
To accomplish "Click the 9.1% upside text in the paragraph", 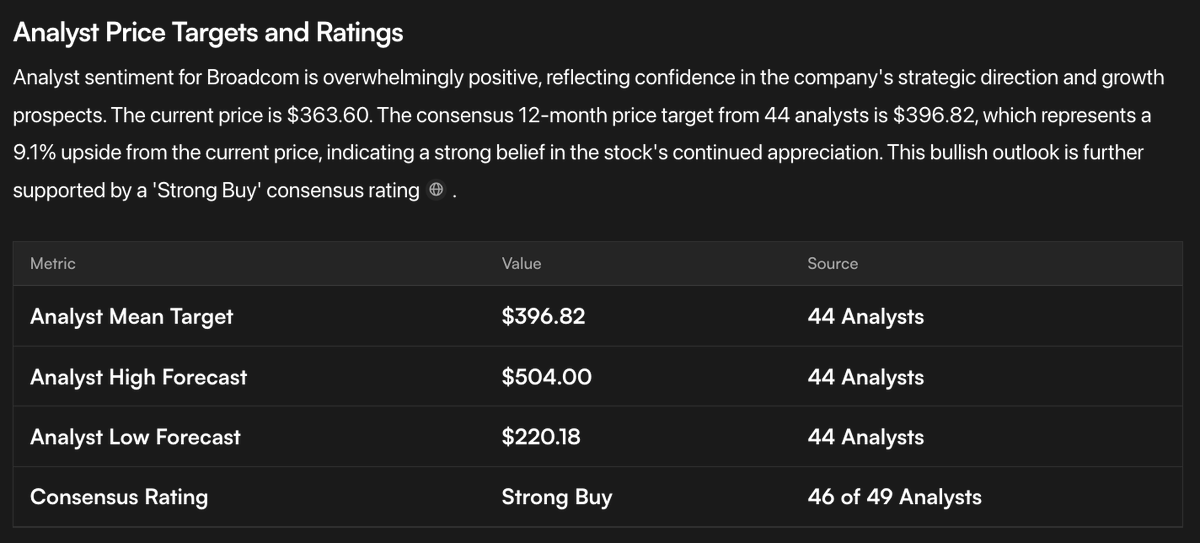I will [x=37, y=153].
